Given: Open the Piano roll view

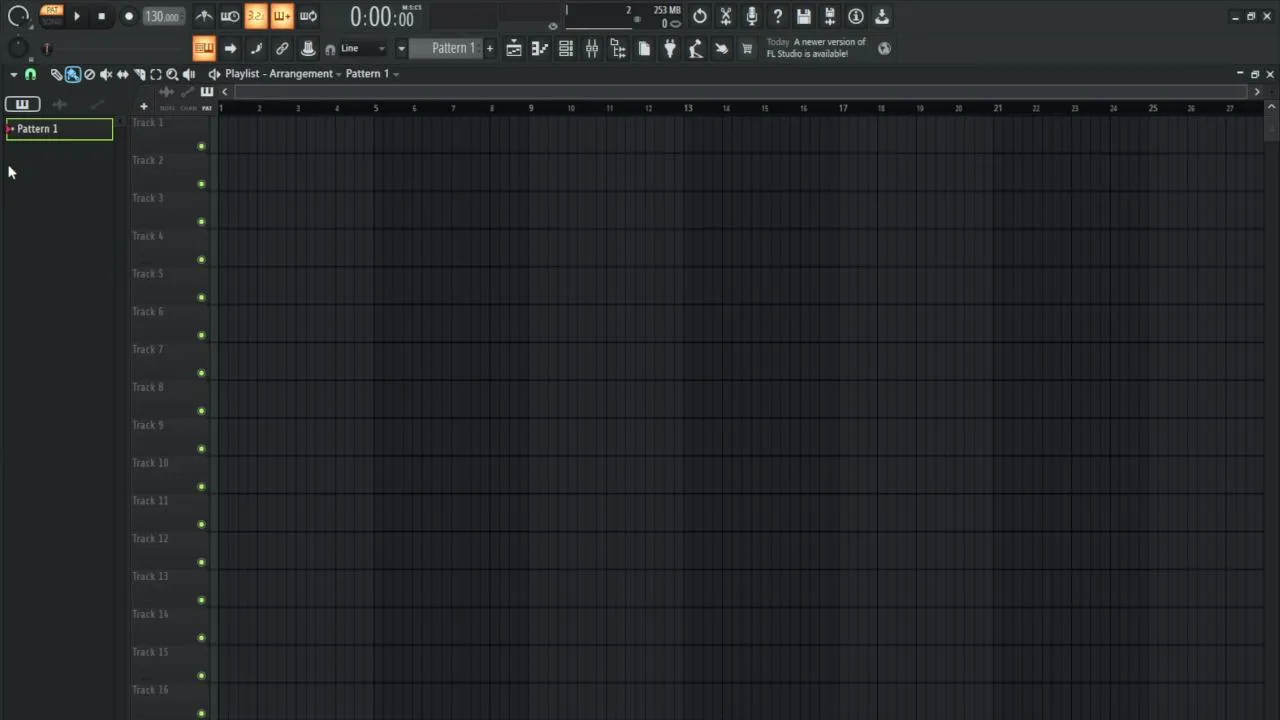Looking at the screenshot, I should click(540, 48).
